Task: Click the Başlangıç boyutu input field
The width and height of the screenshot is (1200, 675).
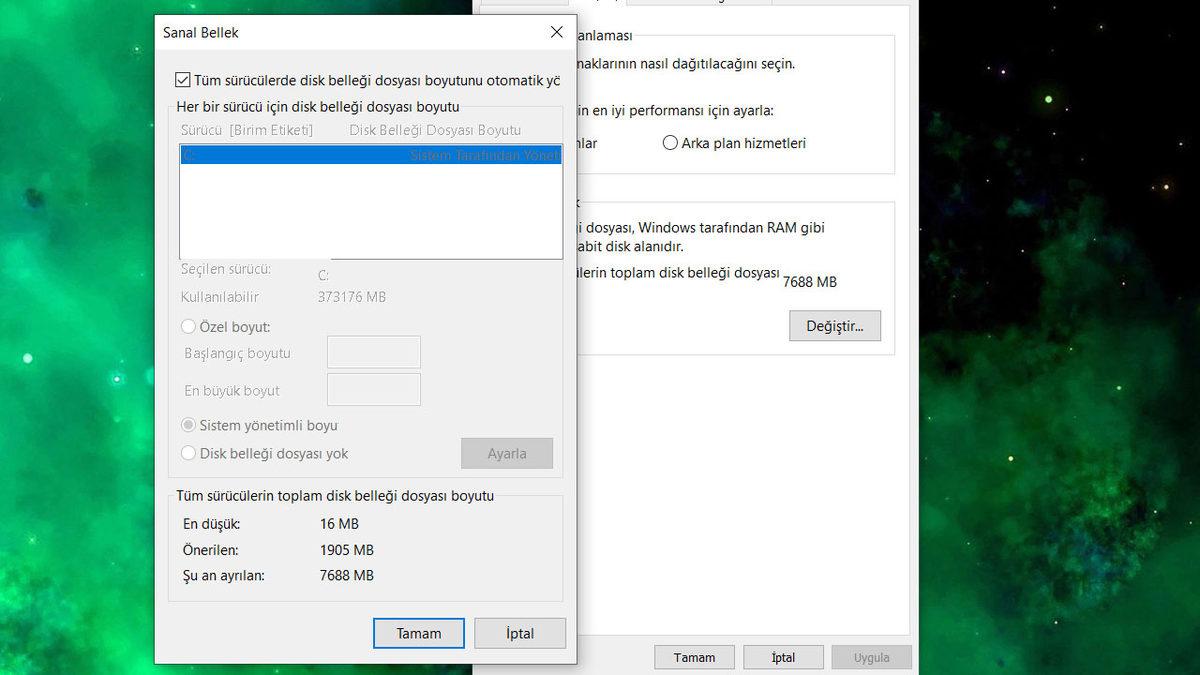Action: pos(373,352)
